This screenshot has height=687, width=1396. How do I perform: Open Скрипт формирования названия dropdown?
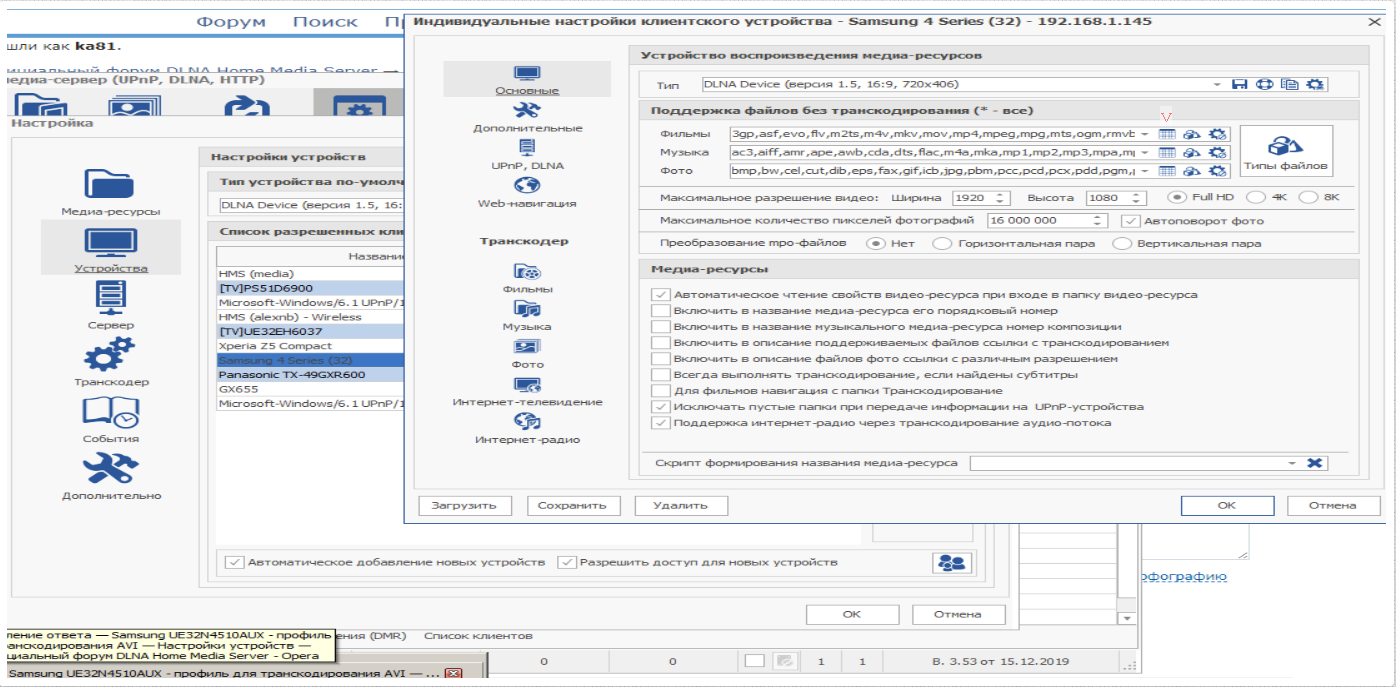click(1292, 464)
